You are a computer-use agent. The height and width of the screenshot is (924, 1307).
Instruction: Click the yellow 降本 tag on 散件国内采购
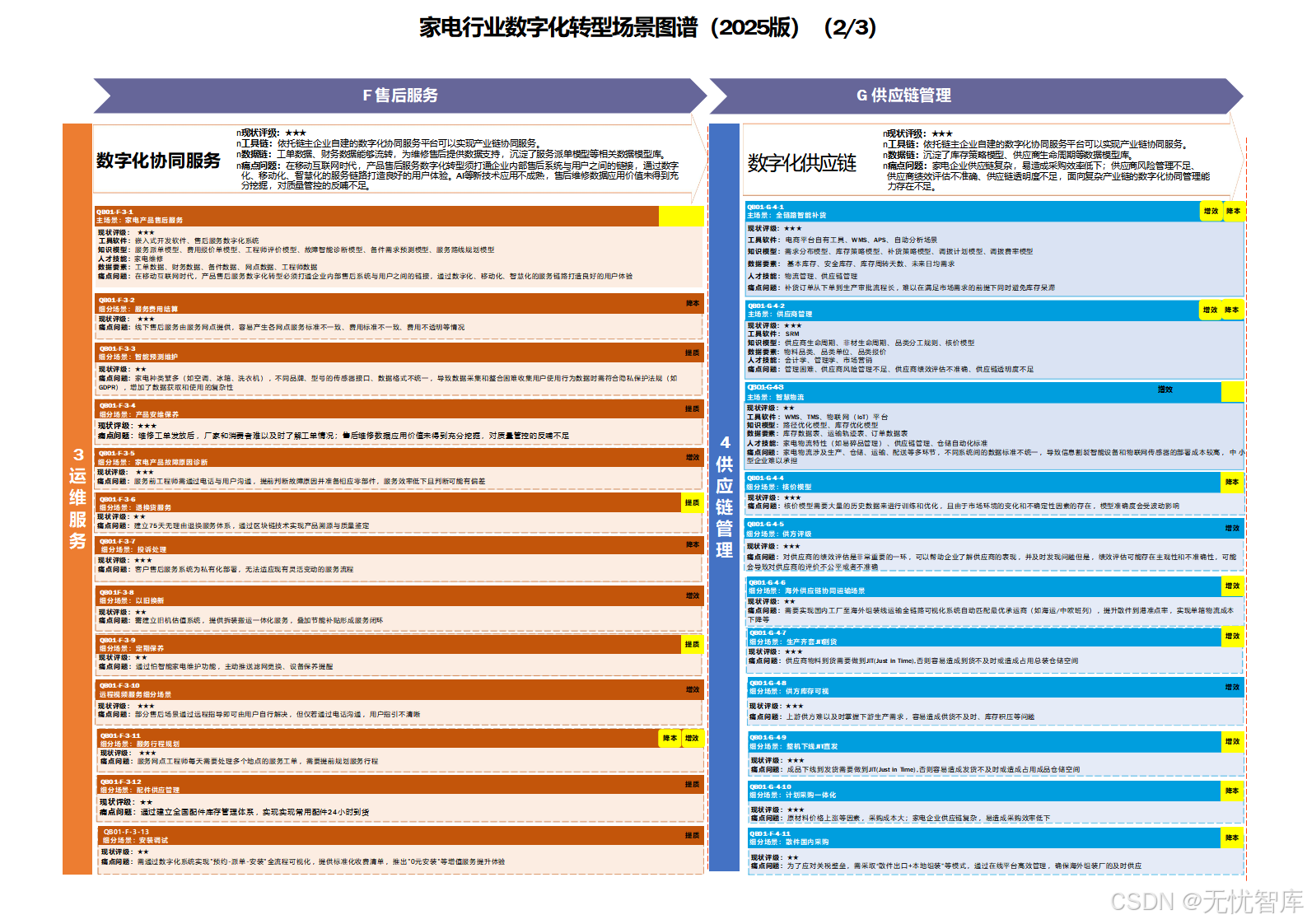(x=1232, y=838)
